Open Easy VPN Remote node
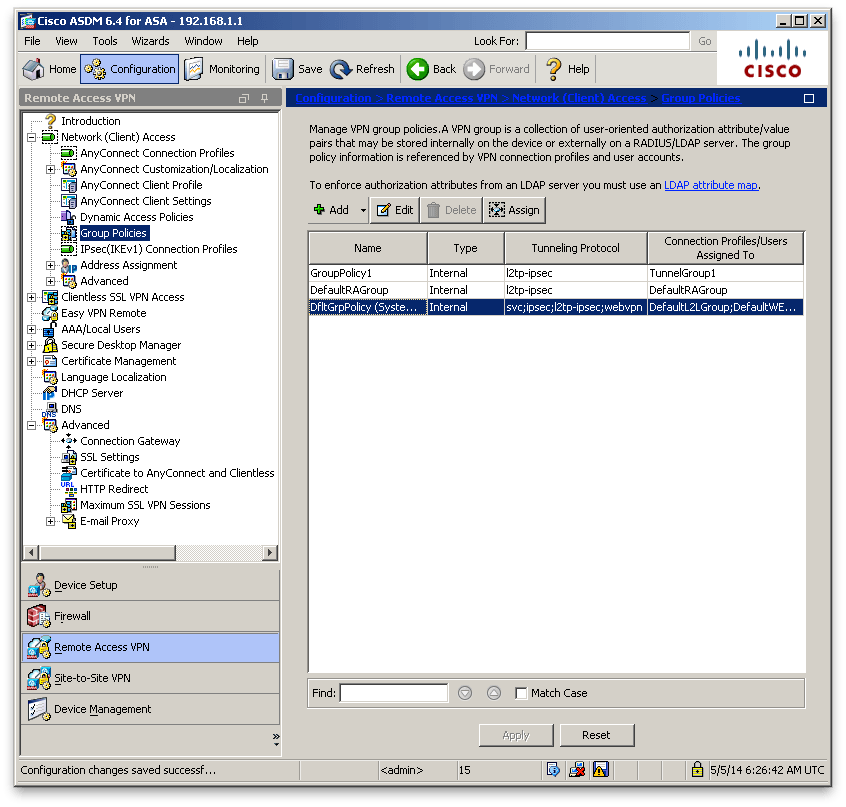This screenshot has height=807, width=846. click(x=104, y=313)
